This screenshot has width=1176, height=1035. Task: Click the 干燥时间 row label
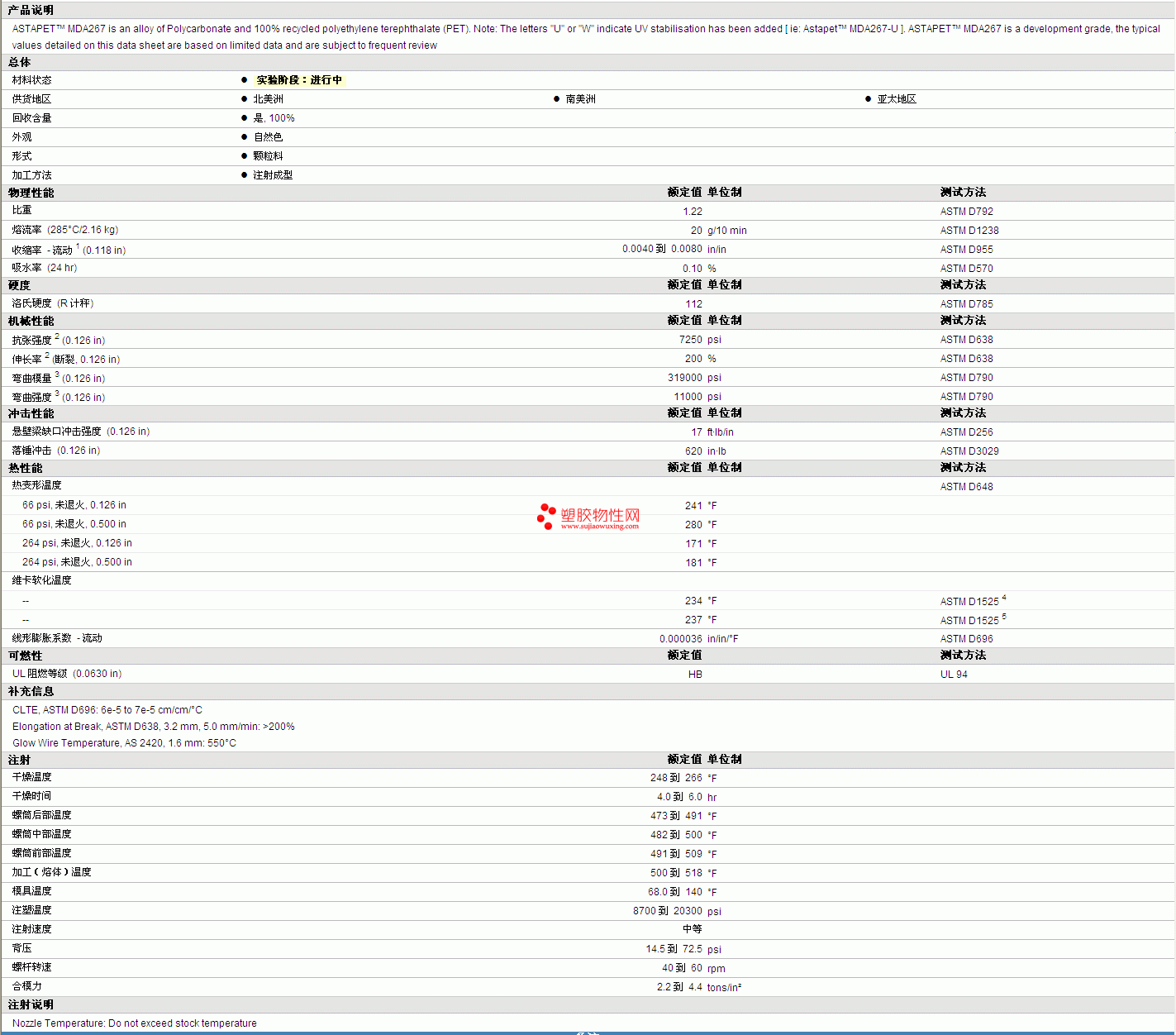31,796
